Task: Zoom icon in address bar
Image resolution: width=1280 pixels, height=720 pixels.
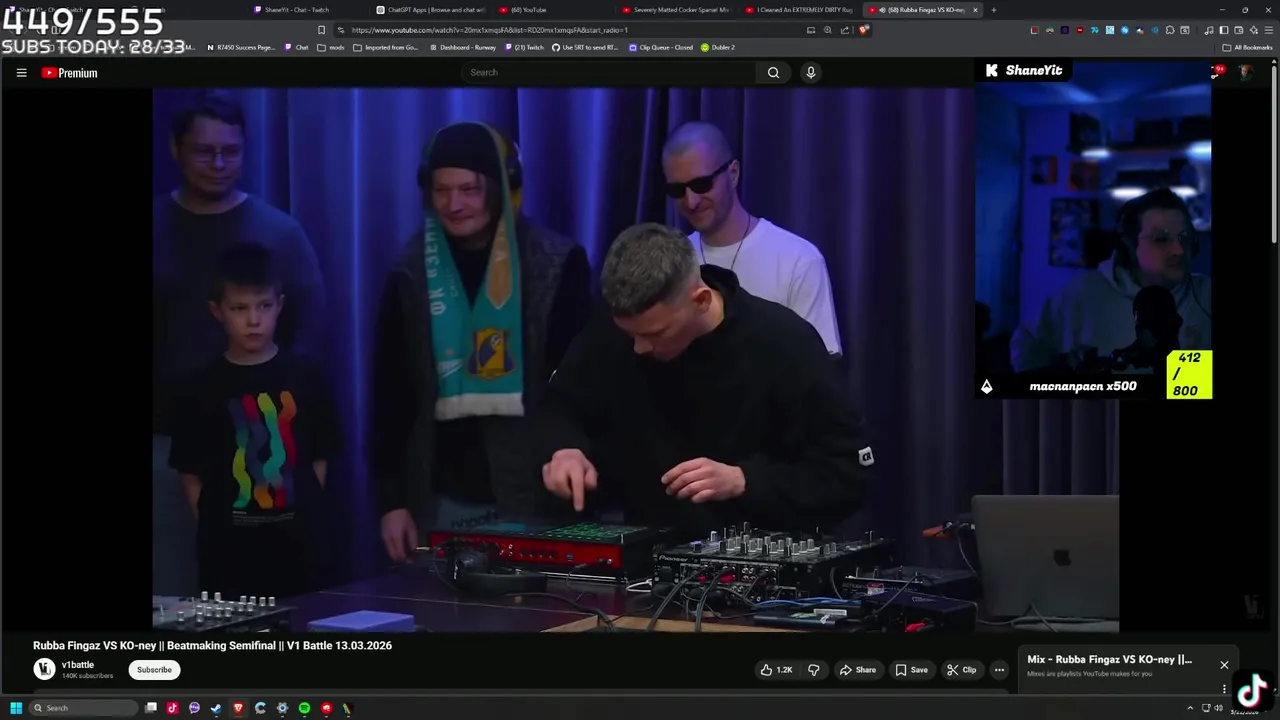Action: pos(827,30)
